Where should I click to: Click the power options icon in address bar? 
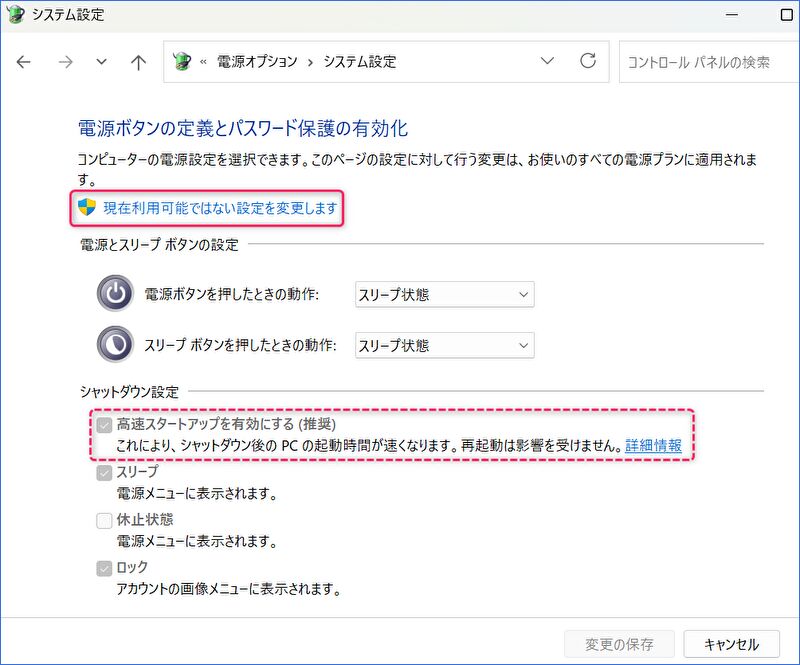[x=183, y=62]
